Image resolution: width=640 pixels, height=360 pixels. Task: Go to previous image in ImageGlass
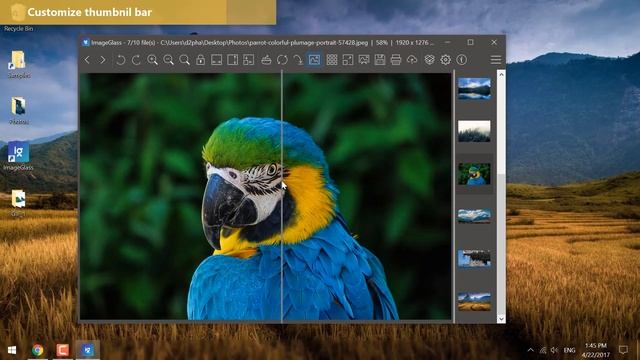87,60
